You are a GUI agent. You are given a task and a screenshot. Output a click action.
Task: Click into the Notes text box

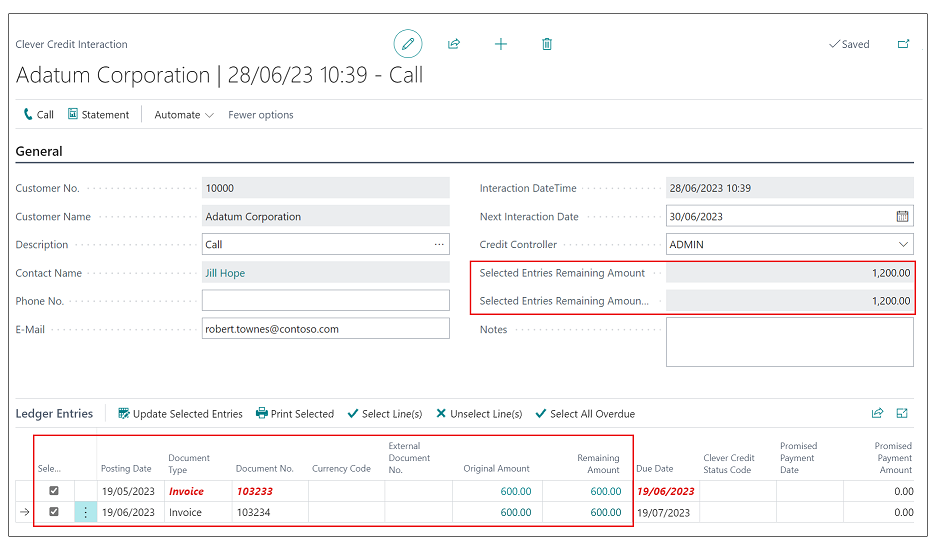coord(789,342)
